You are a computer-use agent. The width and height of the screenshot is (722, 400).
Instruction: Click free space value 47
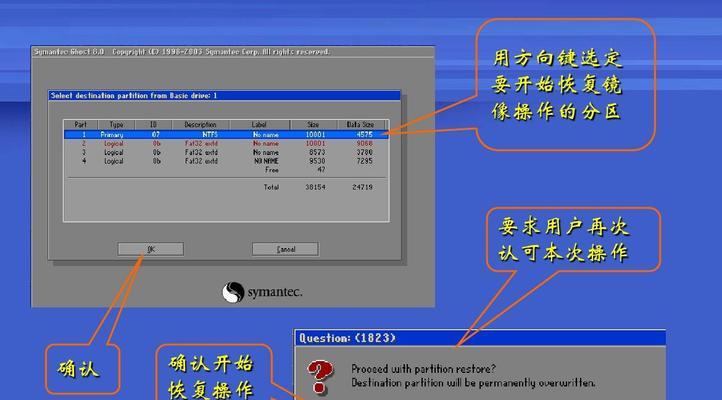tap(321, 170)
